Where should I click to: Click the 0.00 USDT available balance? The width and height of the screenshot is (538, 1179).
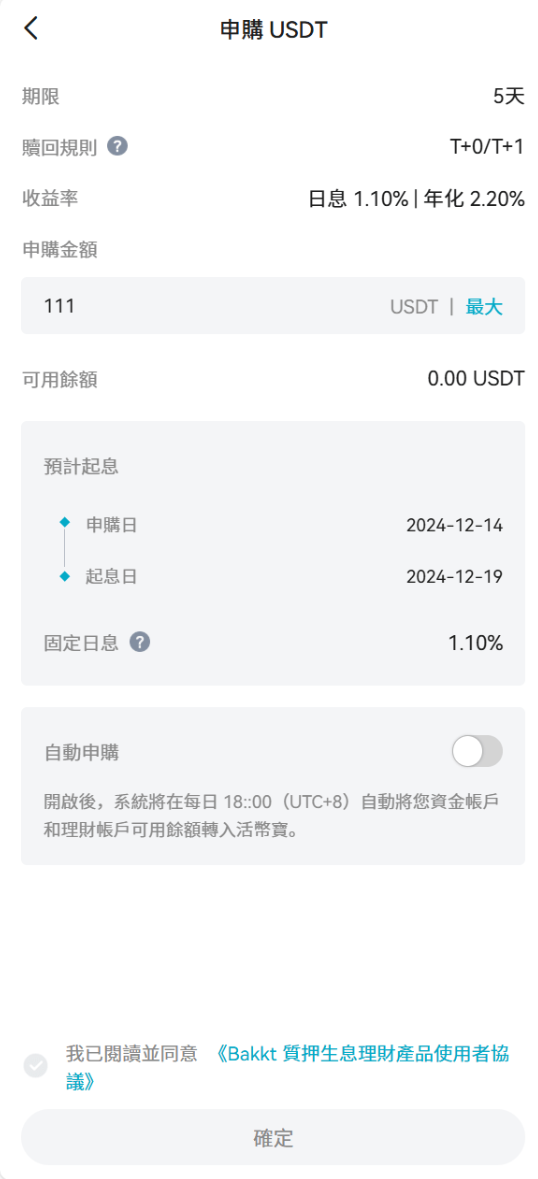(476, 378)
